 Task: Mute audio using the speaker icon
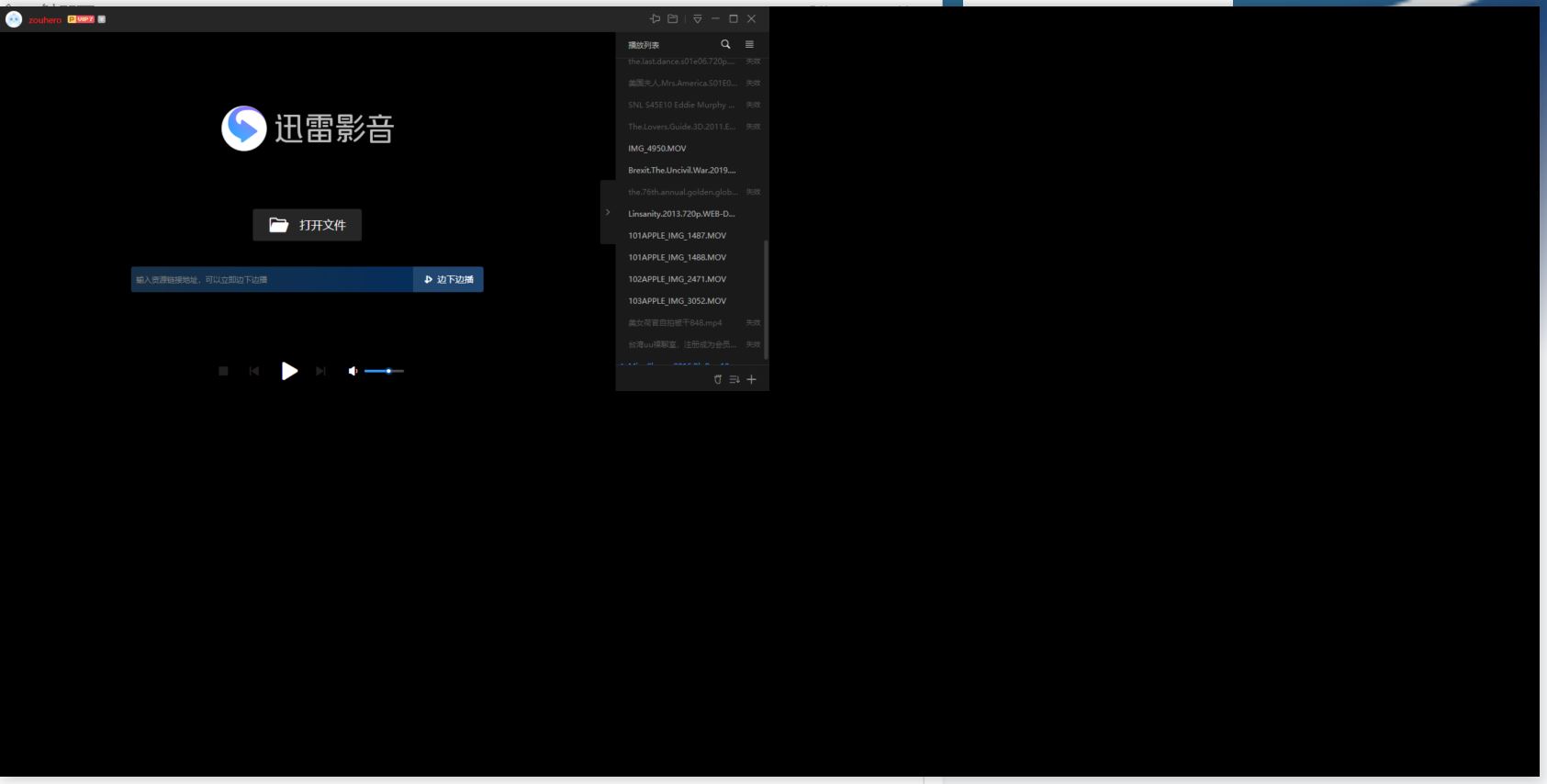point(353,371)
